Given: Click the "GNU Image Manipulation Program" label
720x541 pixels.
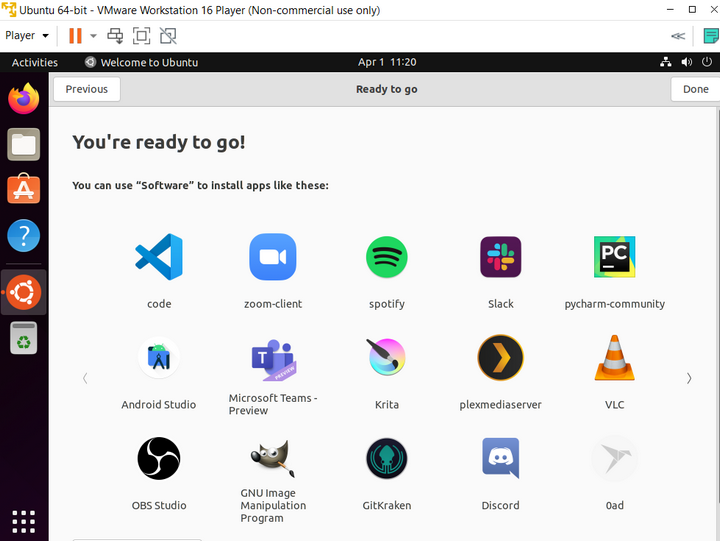Looking at the screenshot, I should [273, 505].
